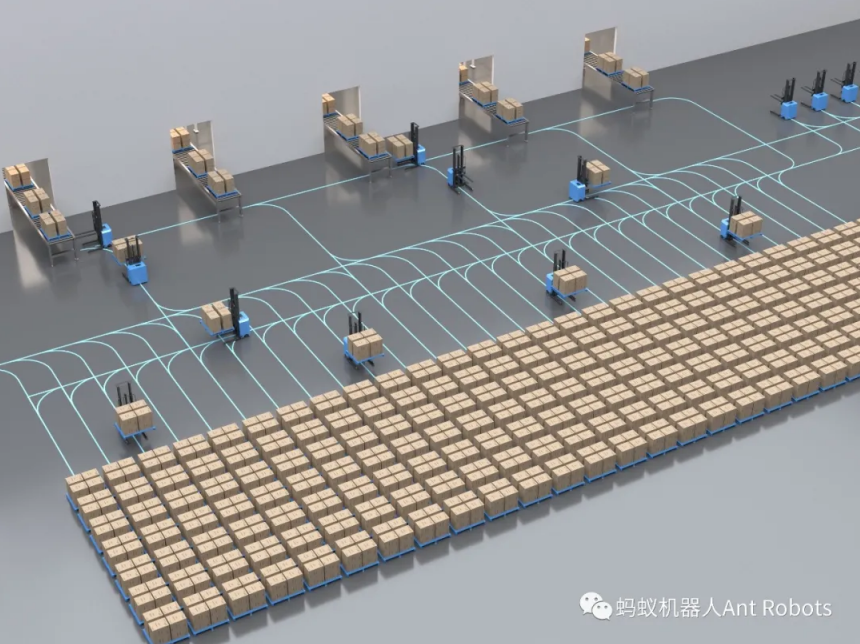Select the rightmost parked forklift in top-right corner
The height and width of the screenshot is (644, 860).
(847, 87)
